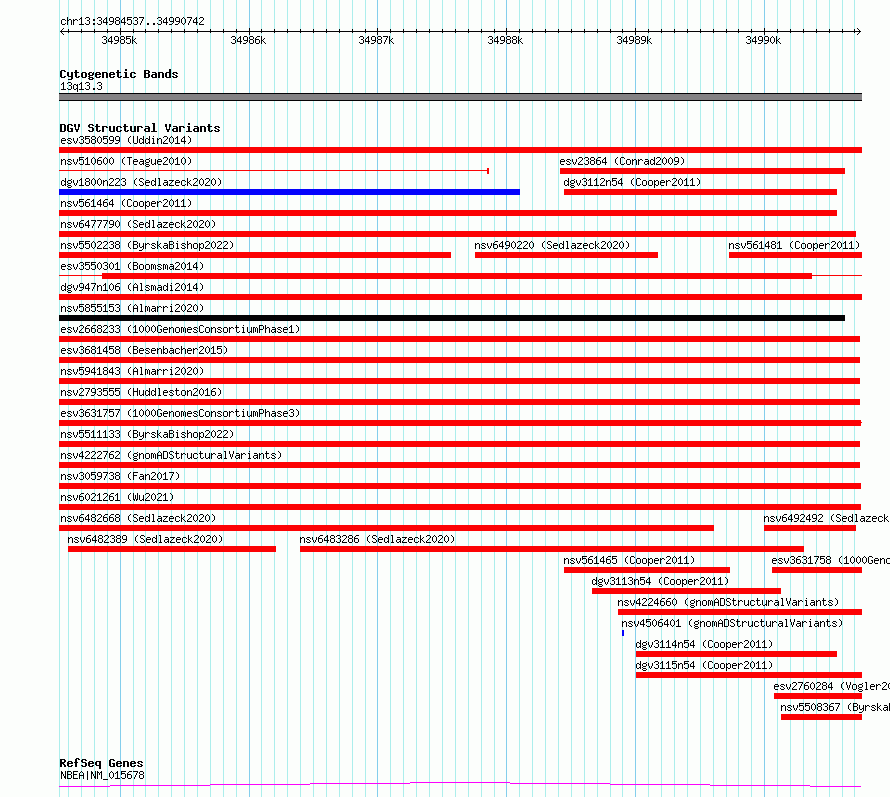Select dgv3114n54 (Cooper2011) label
This screenshot has height=797, width=890.
[704, 644]
